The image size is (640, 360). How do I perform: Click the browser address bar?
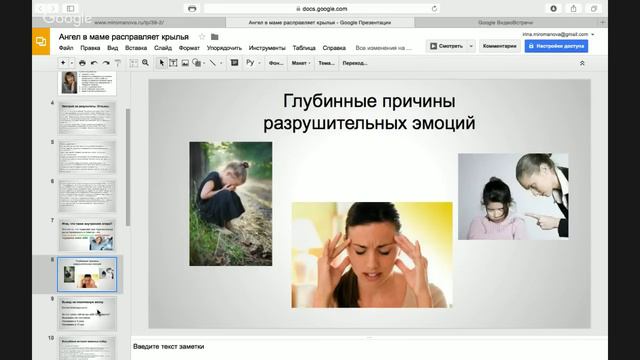(322, 9)
